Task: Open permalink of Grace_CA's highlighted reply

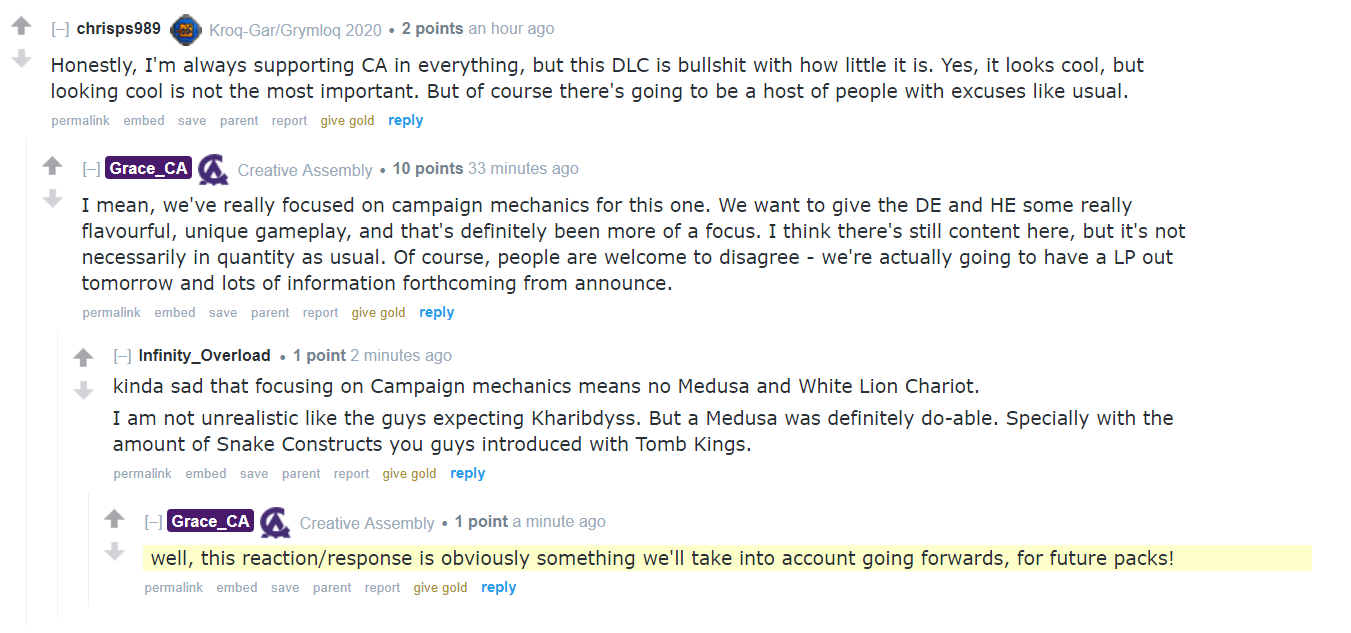Action: pyautogui.click(x=173, y=588)
